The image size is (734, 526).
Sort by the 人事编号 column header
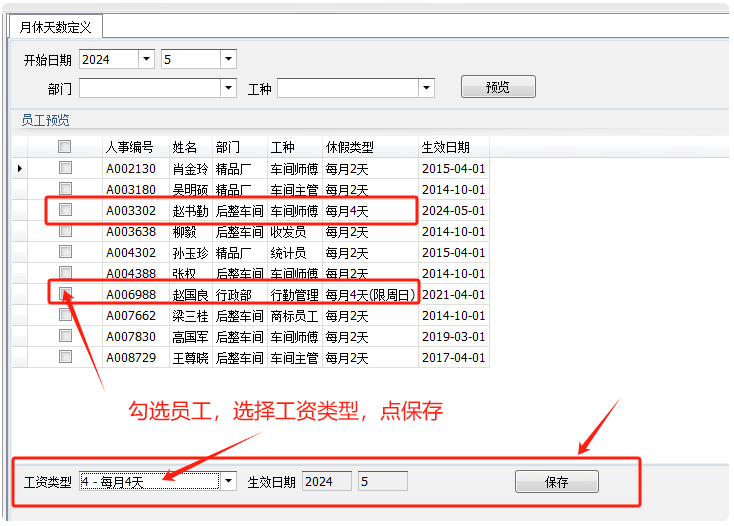click(x=136, y=147)
